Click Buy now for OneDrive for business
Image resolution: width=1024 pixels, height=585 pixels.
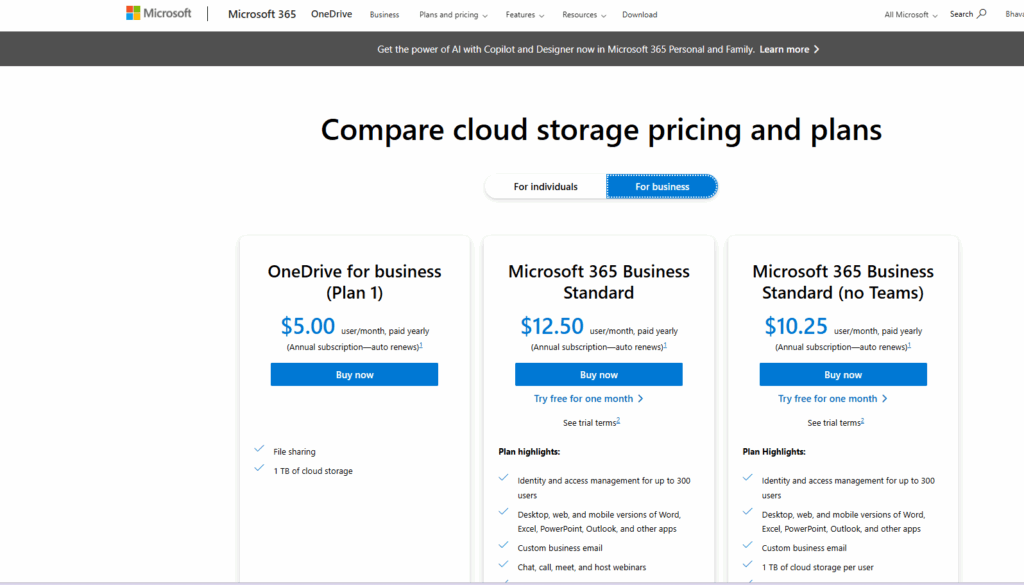[354, 374]
